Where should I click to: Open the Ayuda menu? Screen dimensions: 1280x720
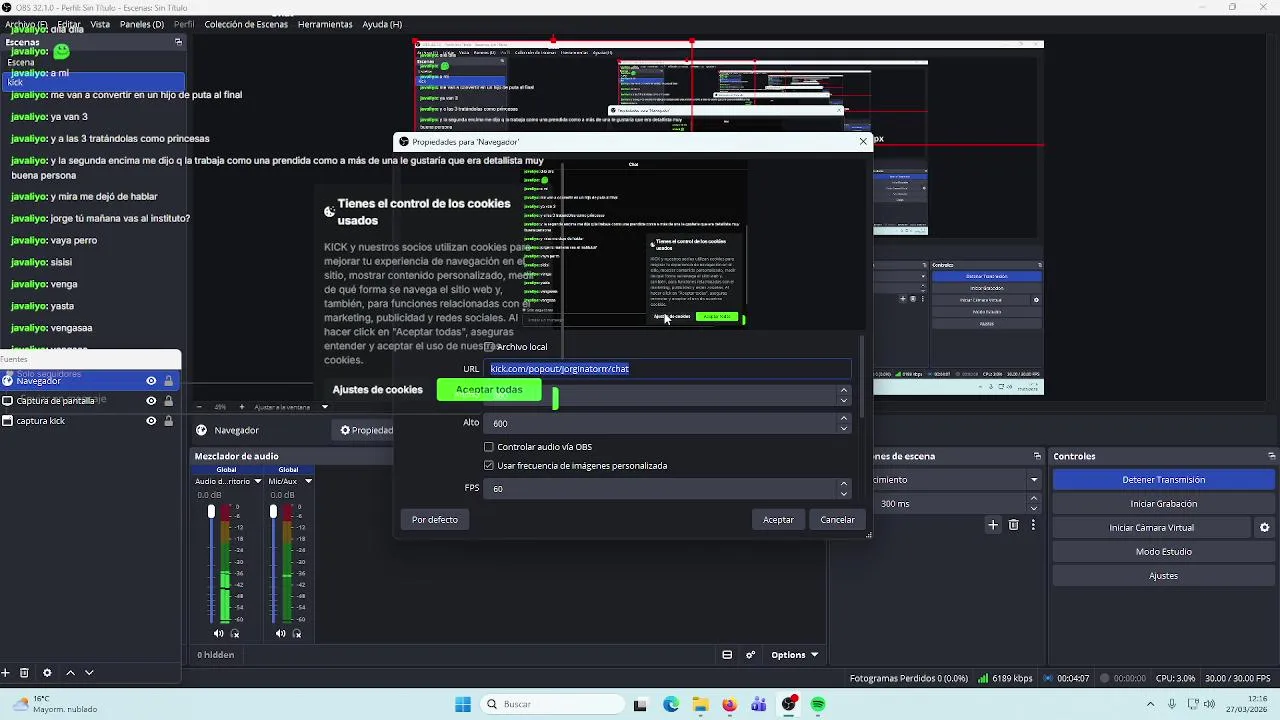click(x=382, y=24)
